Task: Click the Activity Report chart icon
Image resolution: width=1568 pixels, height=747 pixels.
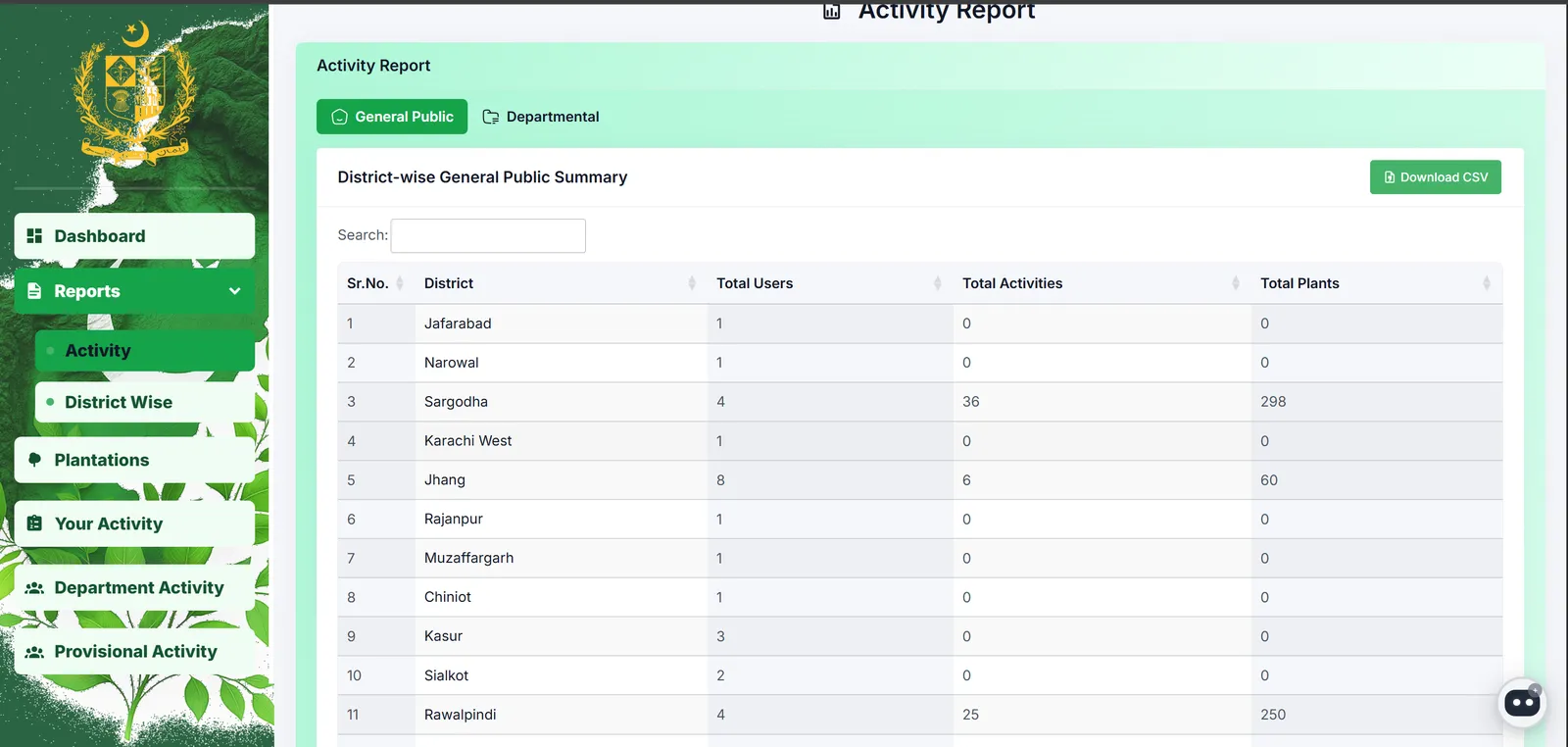Action: [x=832, y=11]
